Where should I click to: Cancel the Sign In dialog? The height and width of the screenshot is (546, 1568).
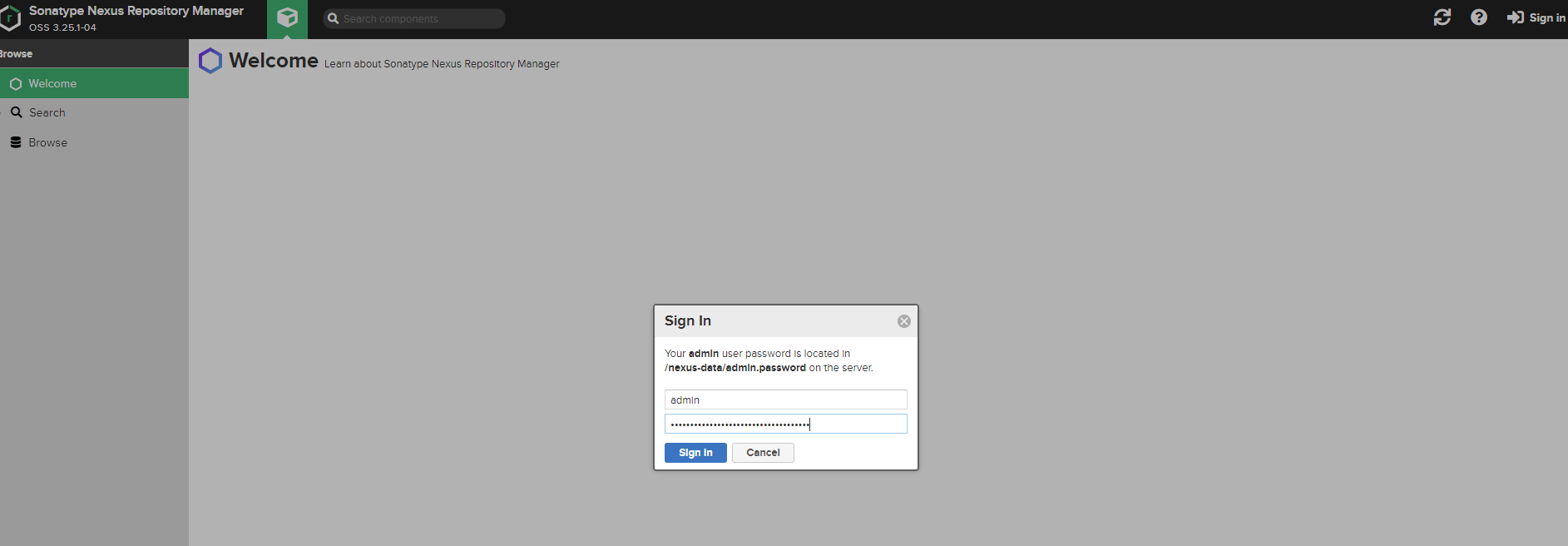tap(763, 453)
